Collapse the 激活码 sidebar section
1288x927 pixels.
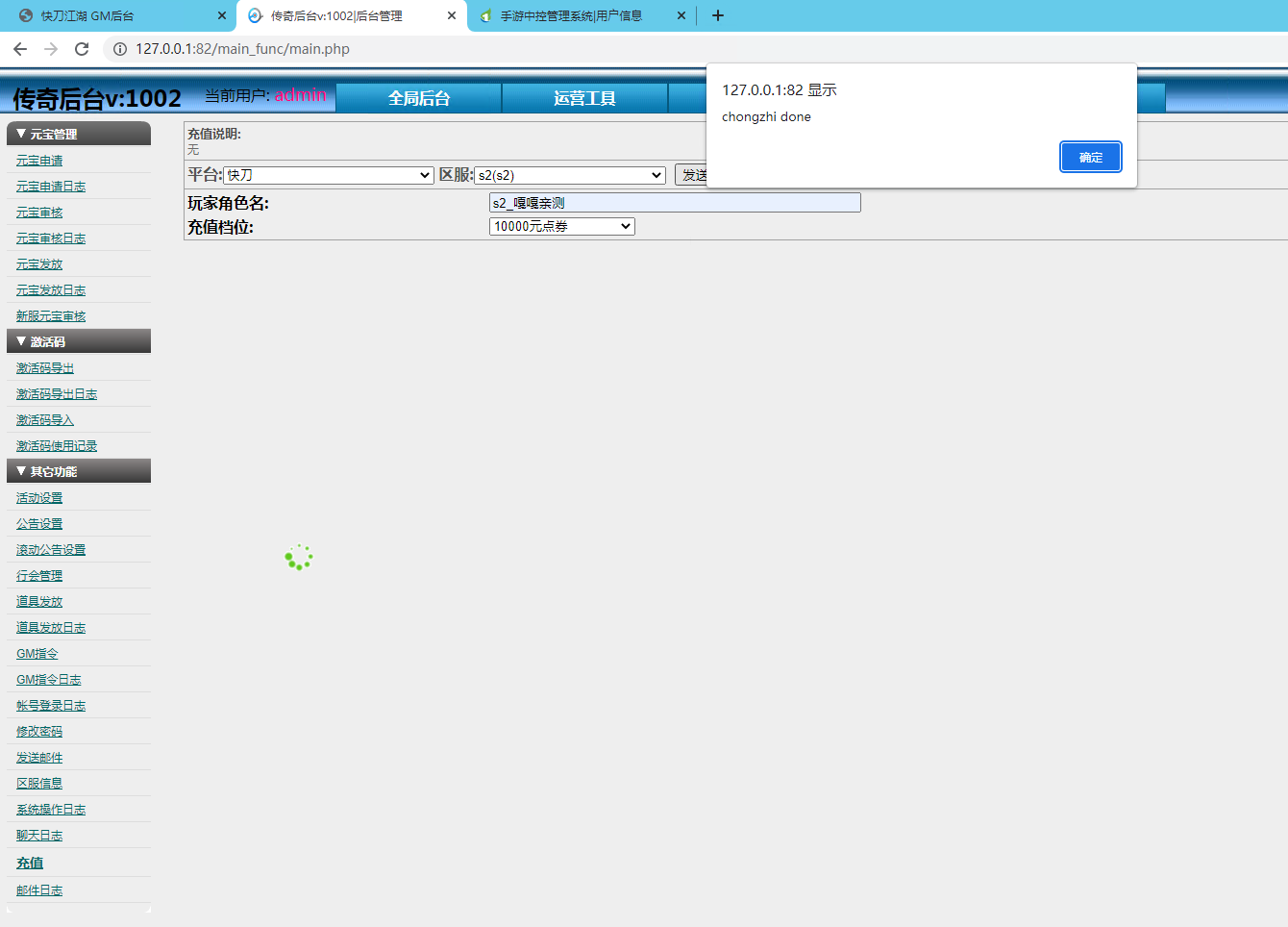click(x=79, y=341)
